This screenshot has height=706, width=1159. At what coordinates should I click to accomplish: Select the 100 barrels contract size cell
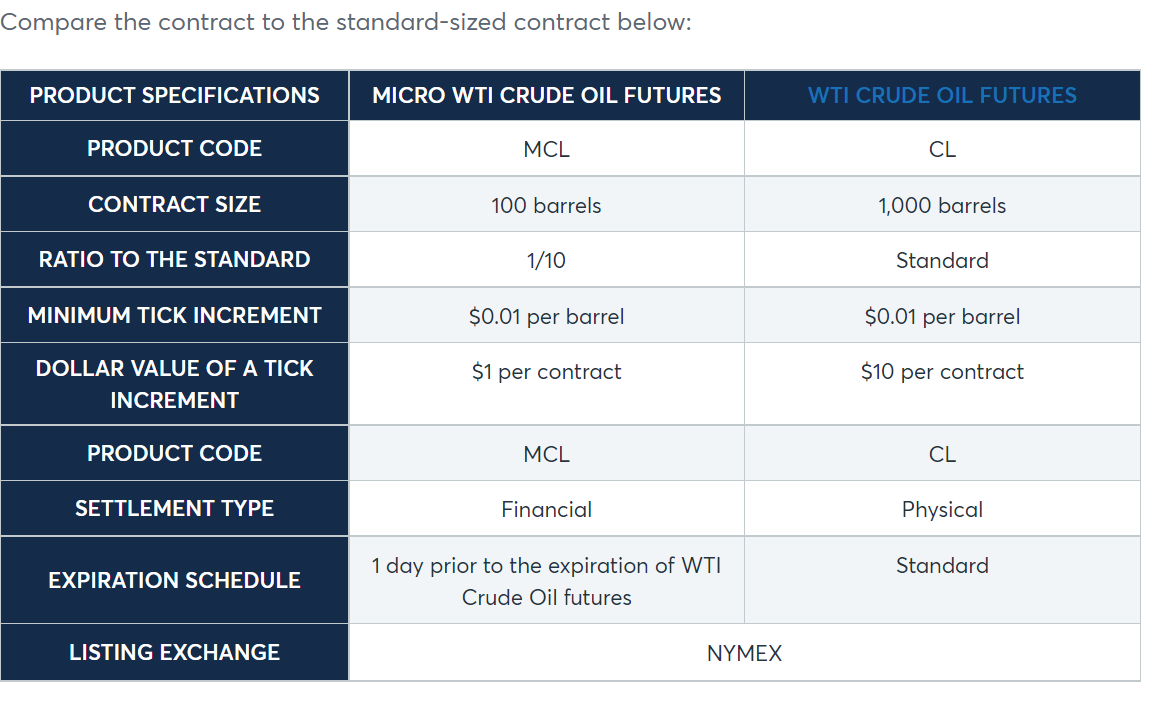[x=546, y=205]
